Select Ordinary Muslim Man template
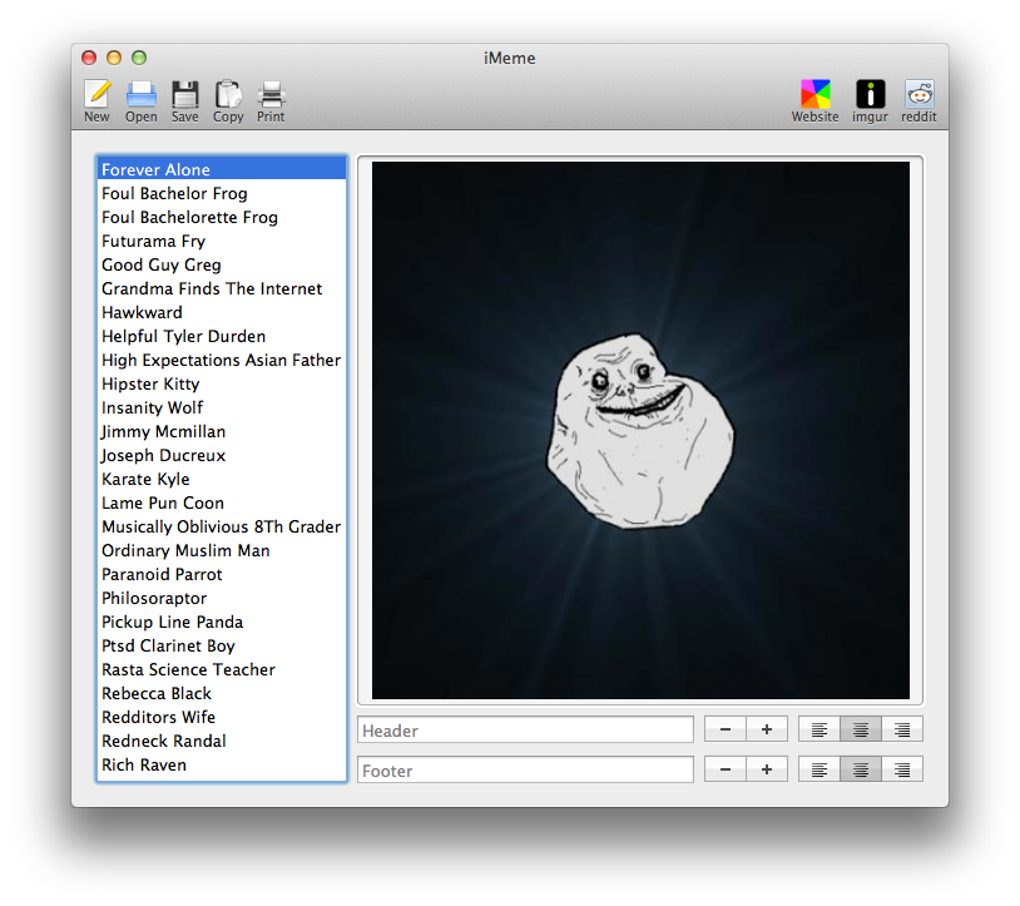Image resolution: width=1020 pixels, height=906 pixels. pos(222,550)
